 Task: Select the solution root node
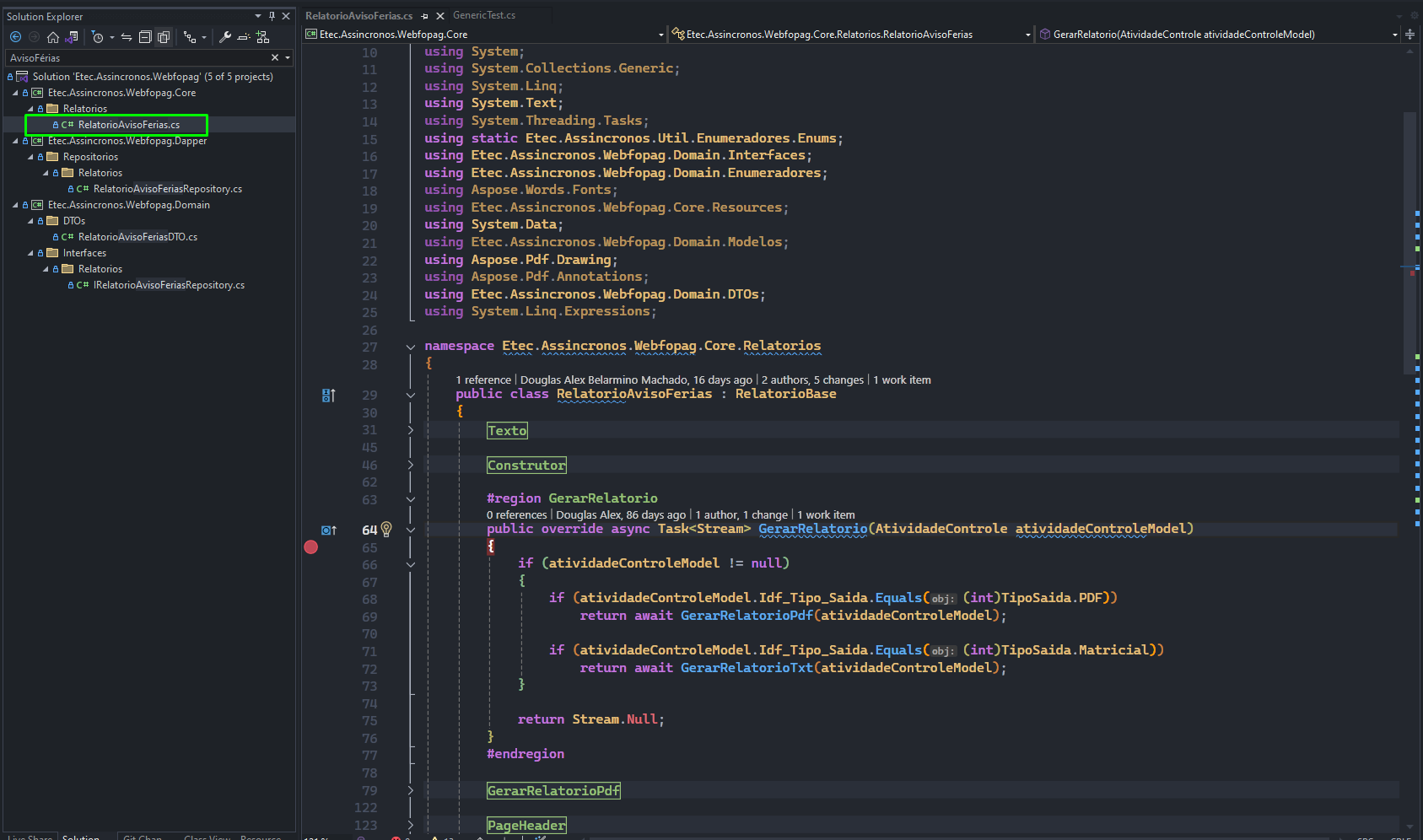click(153, 77)
